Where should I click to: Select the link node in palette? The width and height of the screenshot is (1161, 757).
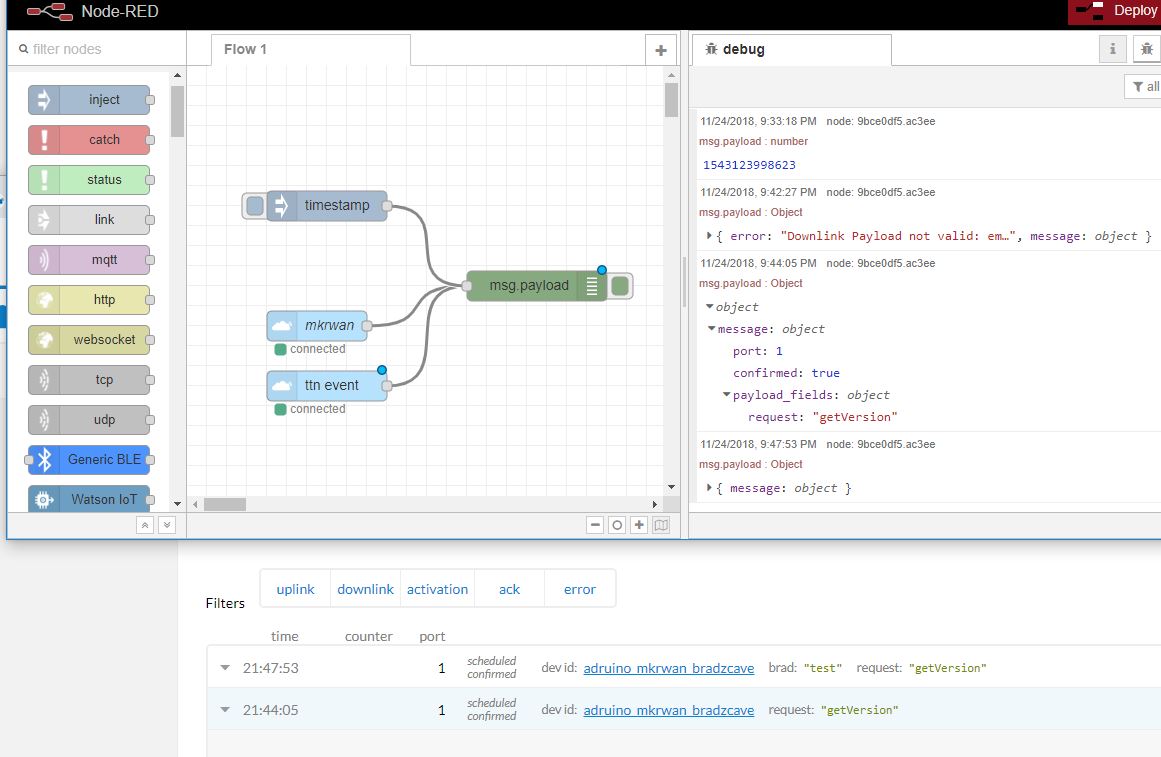89,220
